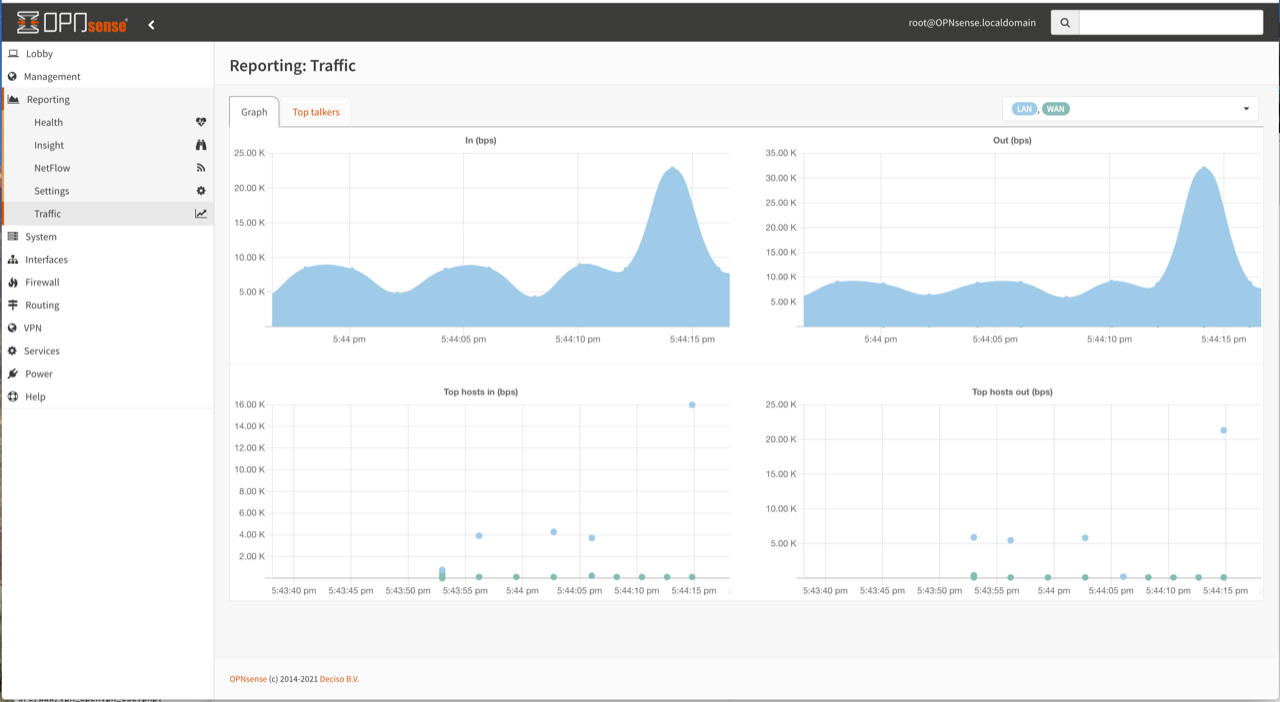Click the magnifier search icon
Image resolution: width=1280 pixels, height=702 pixels.
tap(1065, 23)
